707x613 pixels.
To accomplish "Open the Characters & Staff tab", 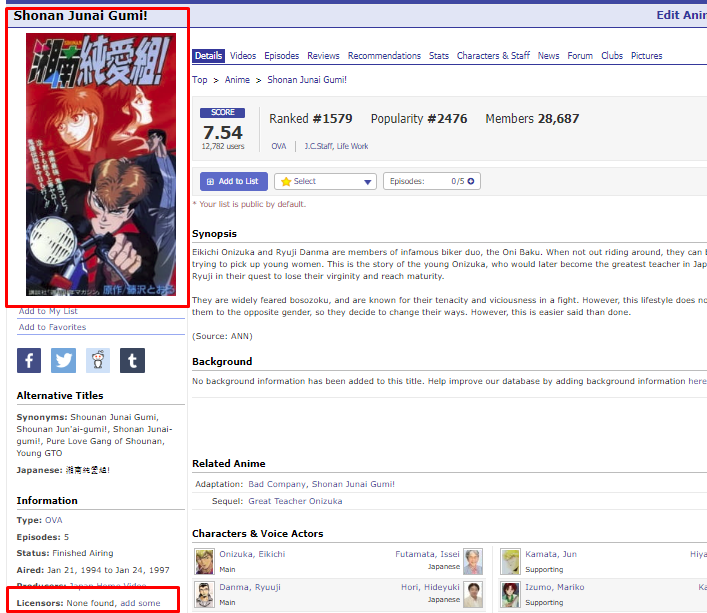I will (493, 56).
